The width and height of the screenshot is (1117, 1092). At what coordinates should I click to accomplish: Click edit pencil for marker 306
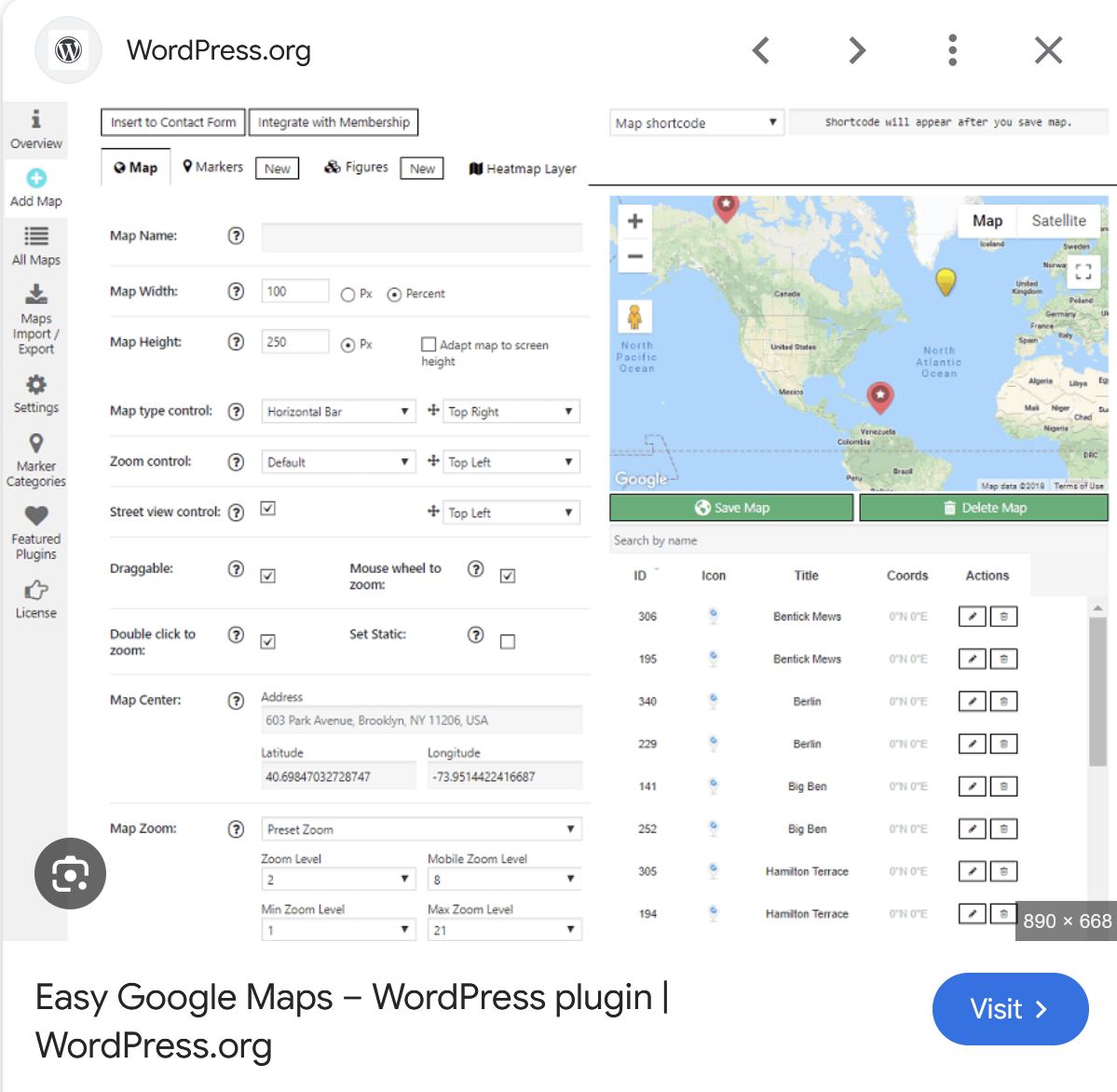point(972,617)
